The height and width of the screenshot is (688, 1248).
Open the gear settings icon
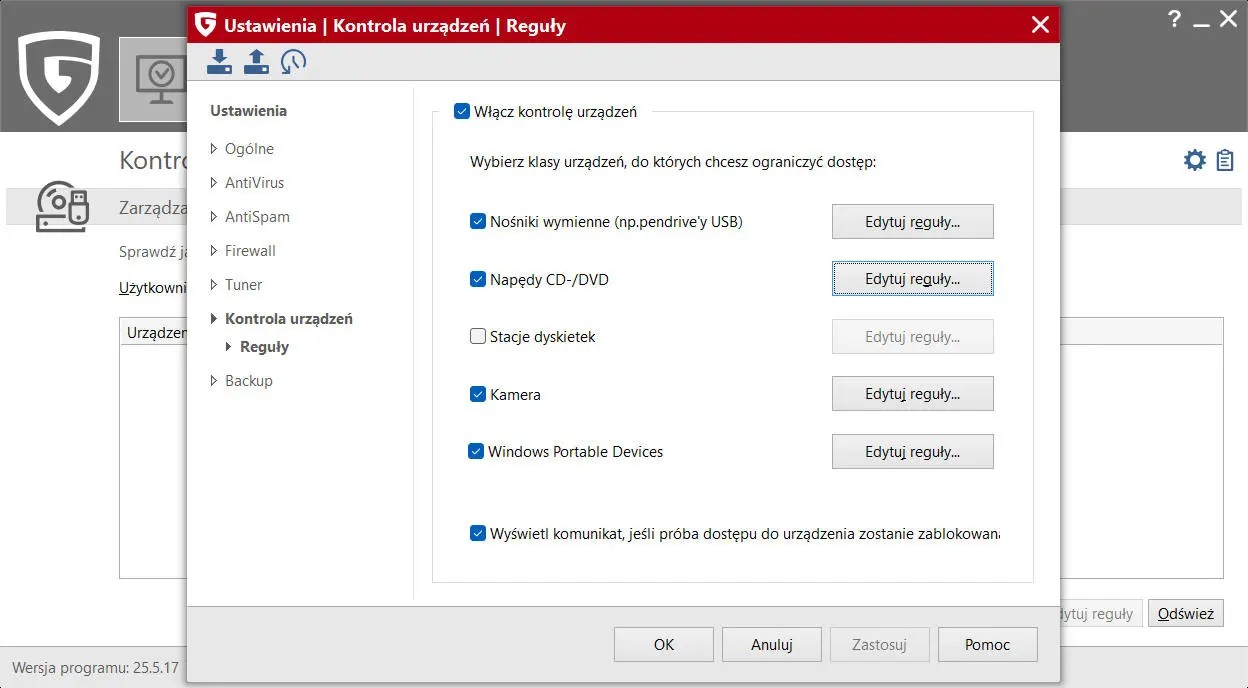[1194, 160]
